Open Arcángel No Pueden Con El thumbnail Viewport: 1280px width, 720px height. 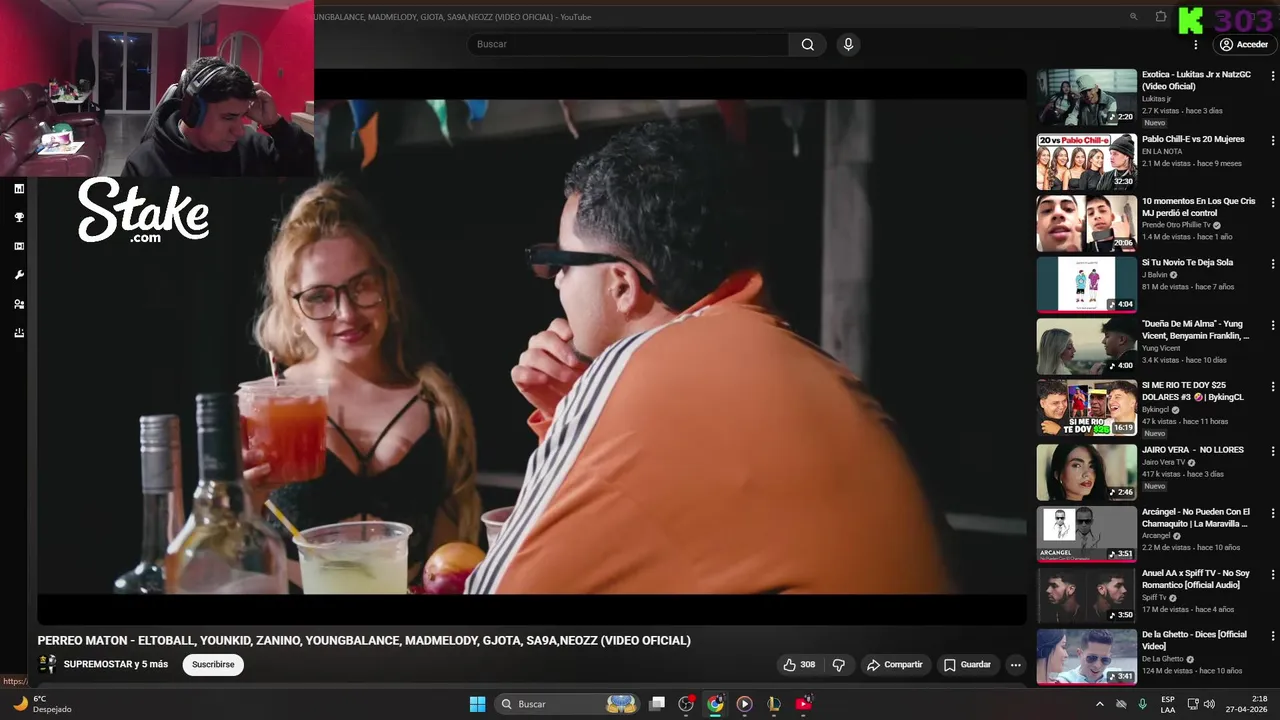pos(1086,534)
